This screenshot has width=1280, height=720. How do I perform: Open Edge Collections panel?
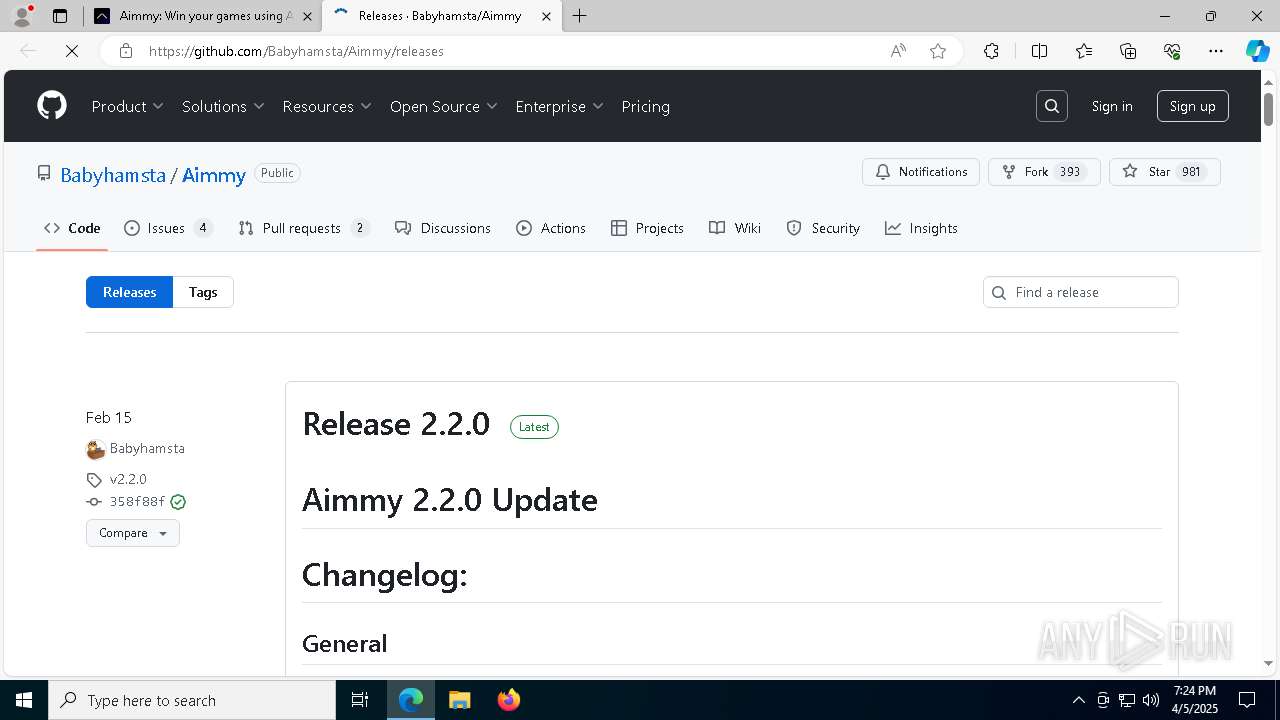[1128, 51]
